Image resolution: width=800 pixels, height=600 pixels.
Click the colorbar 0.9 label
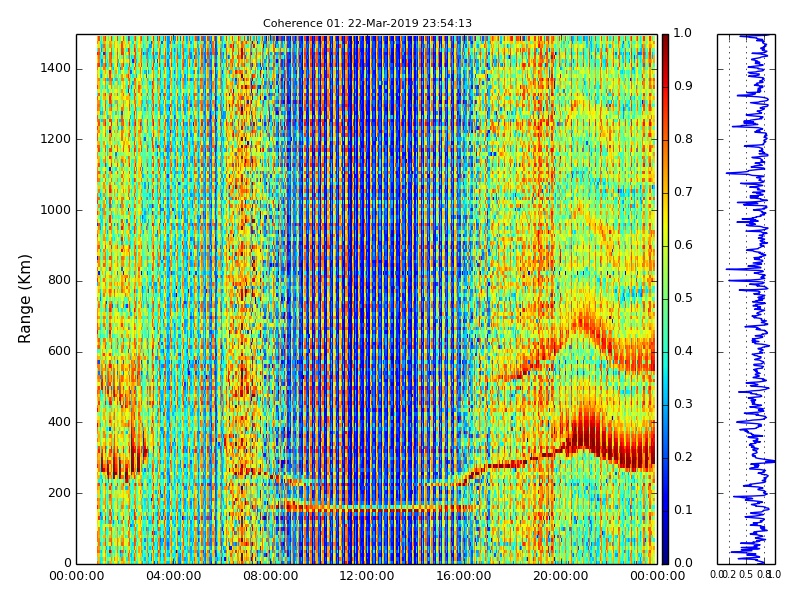(683, 86)
